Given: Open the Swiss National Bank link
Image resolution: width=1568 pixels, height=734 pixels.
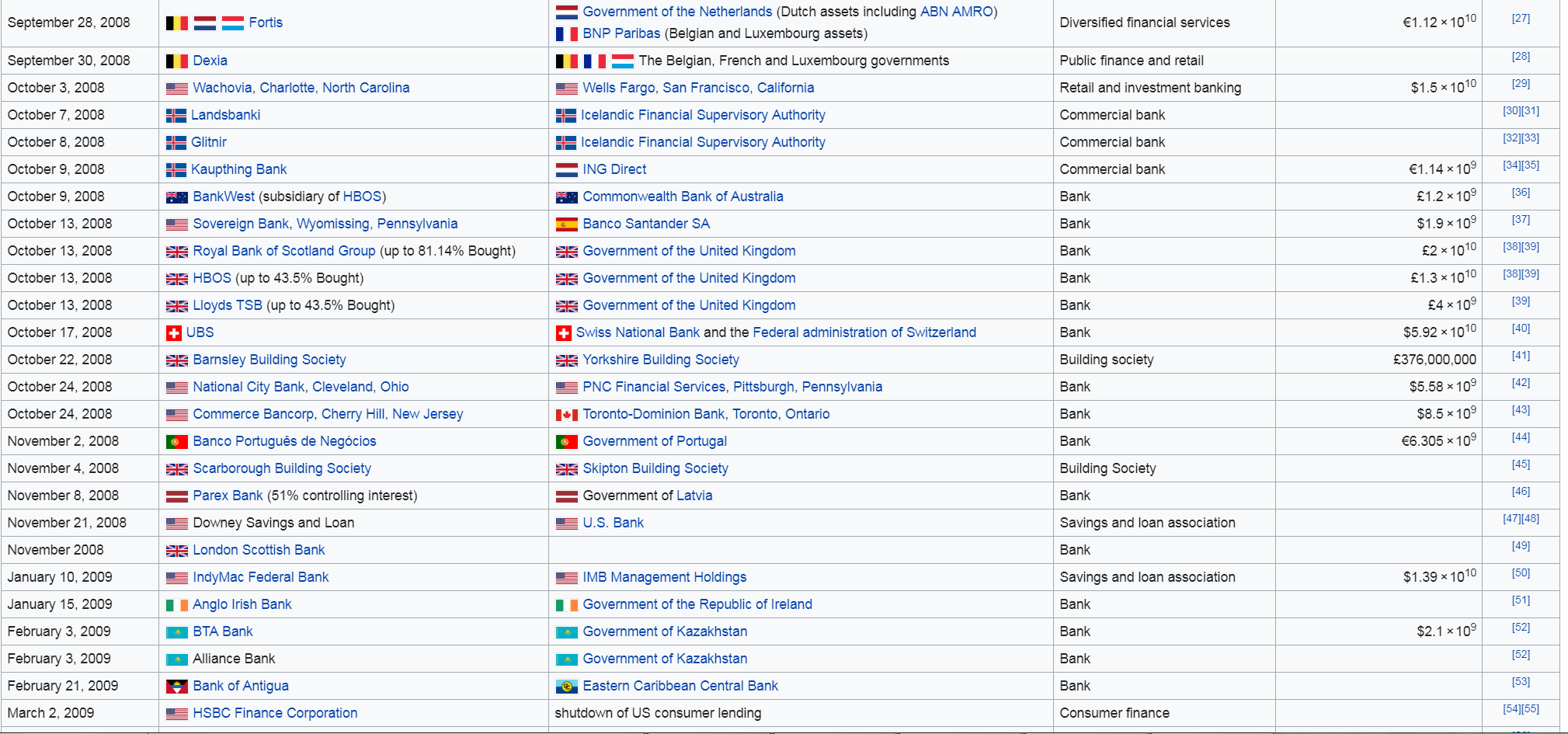Looking at the screenshot, I should [638, 332].
